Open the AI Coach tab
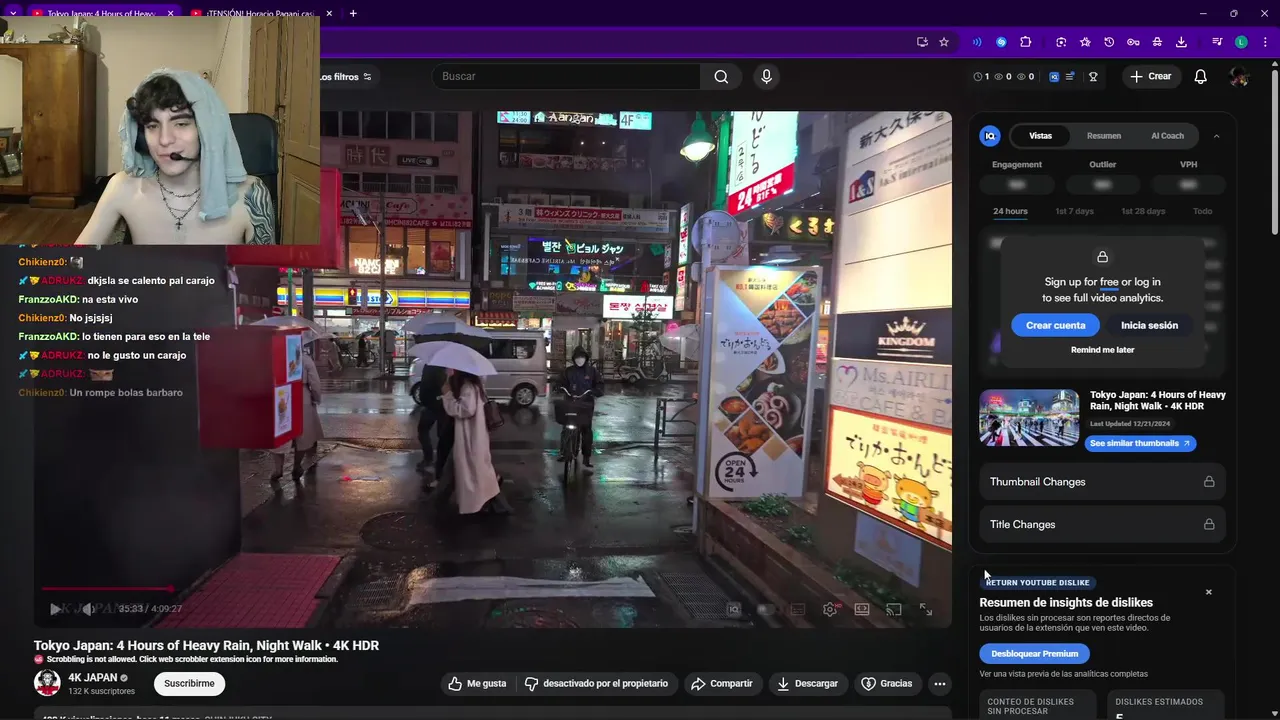This screenshot has height=720, width=1280. pos(1167,136)
